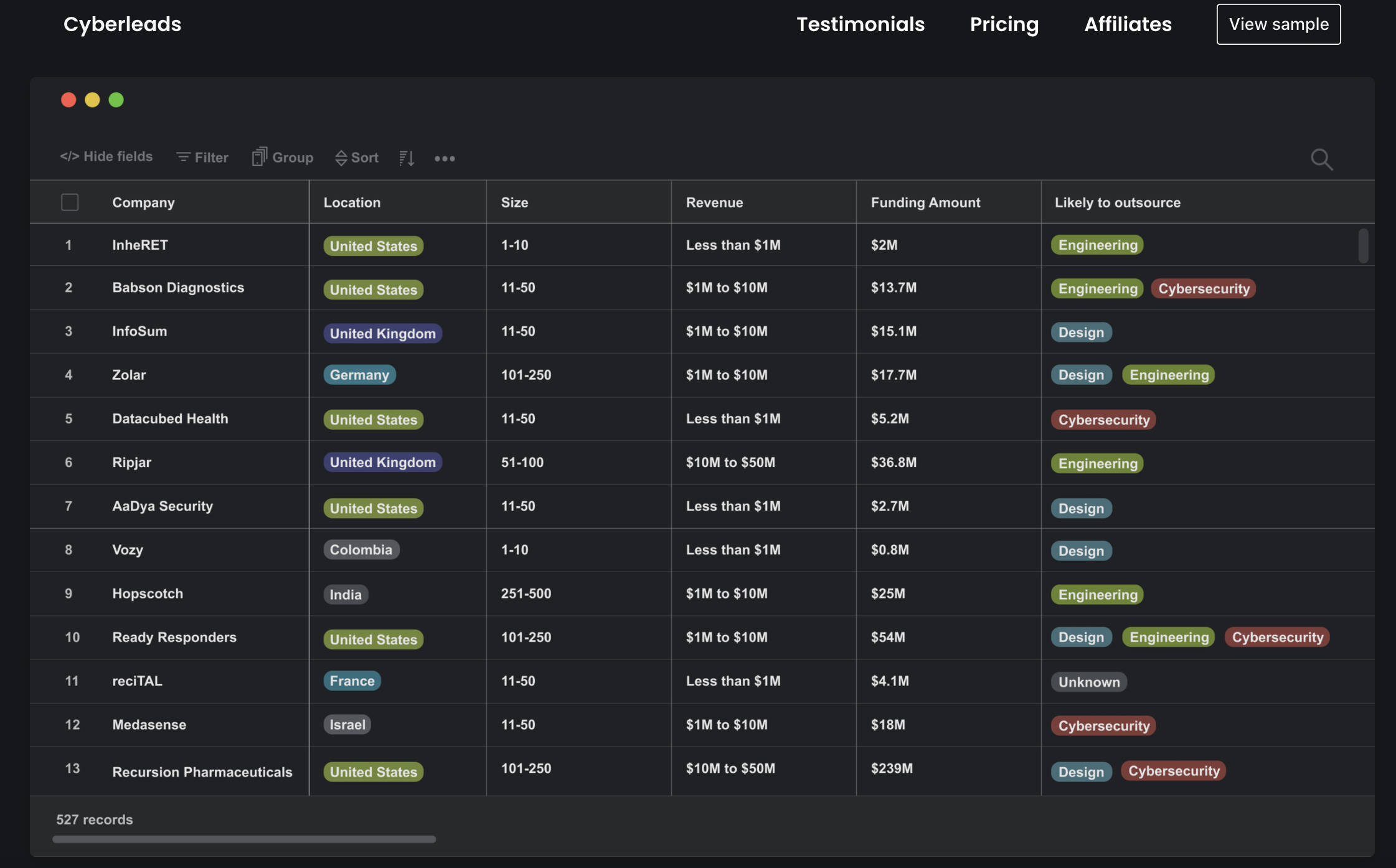Click Ripjar's United Kingdom tag
Viewport: 1396px width, 868px height.
(x=382, y=462)
